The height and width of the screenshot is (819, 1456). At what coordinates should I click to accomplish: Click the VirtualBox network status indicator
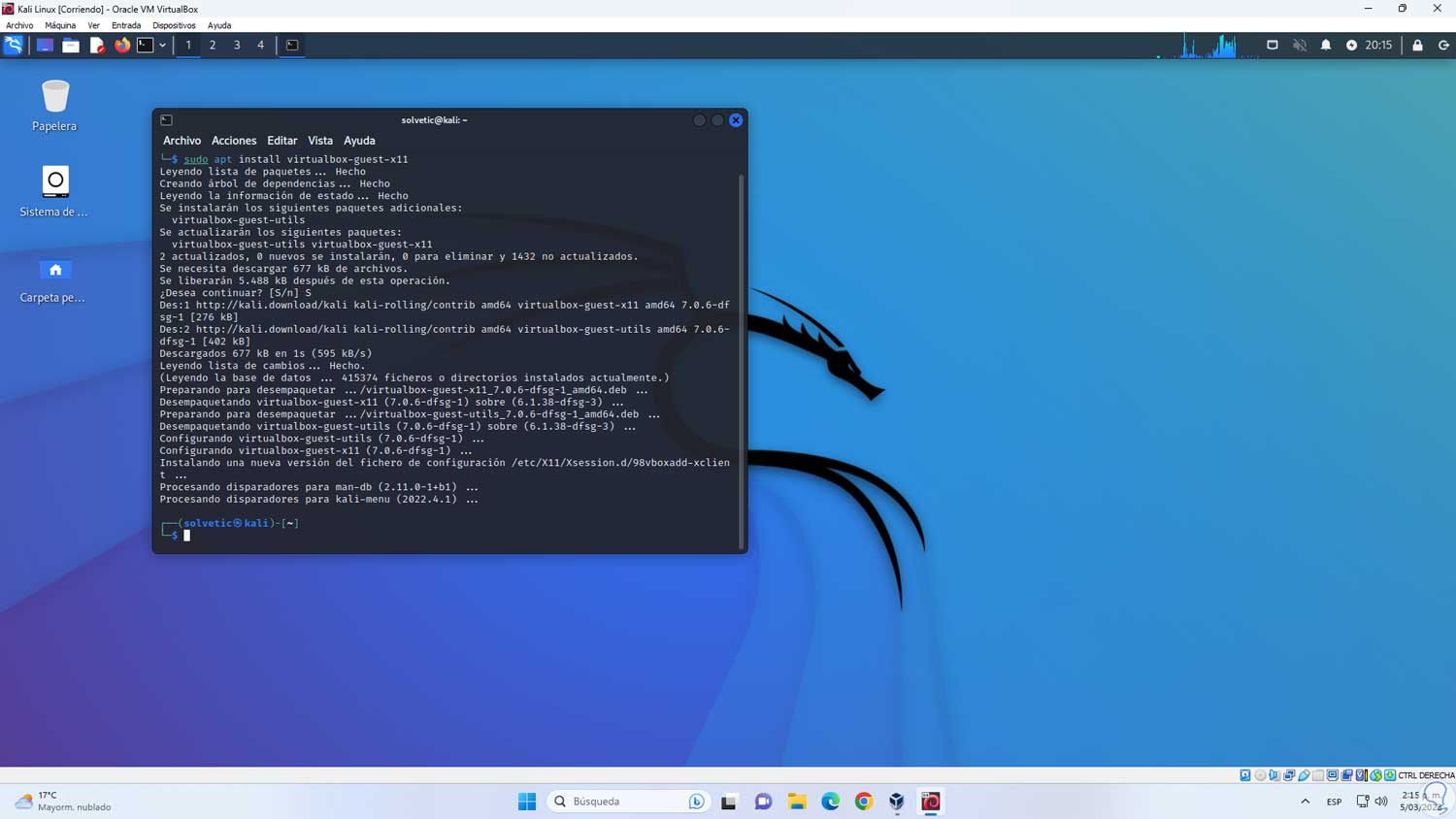click(1289, 775)
